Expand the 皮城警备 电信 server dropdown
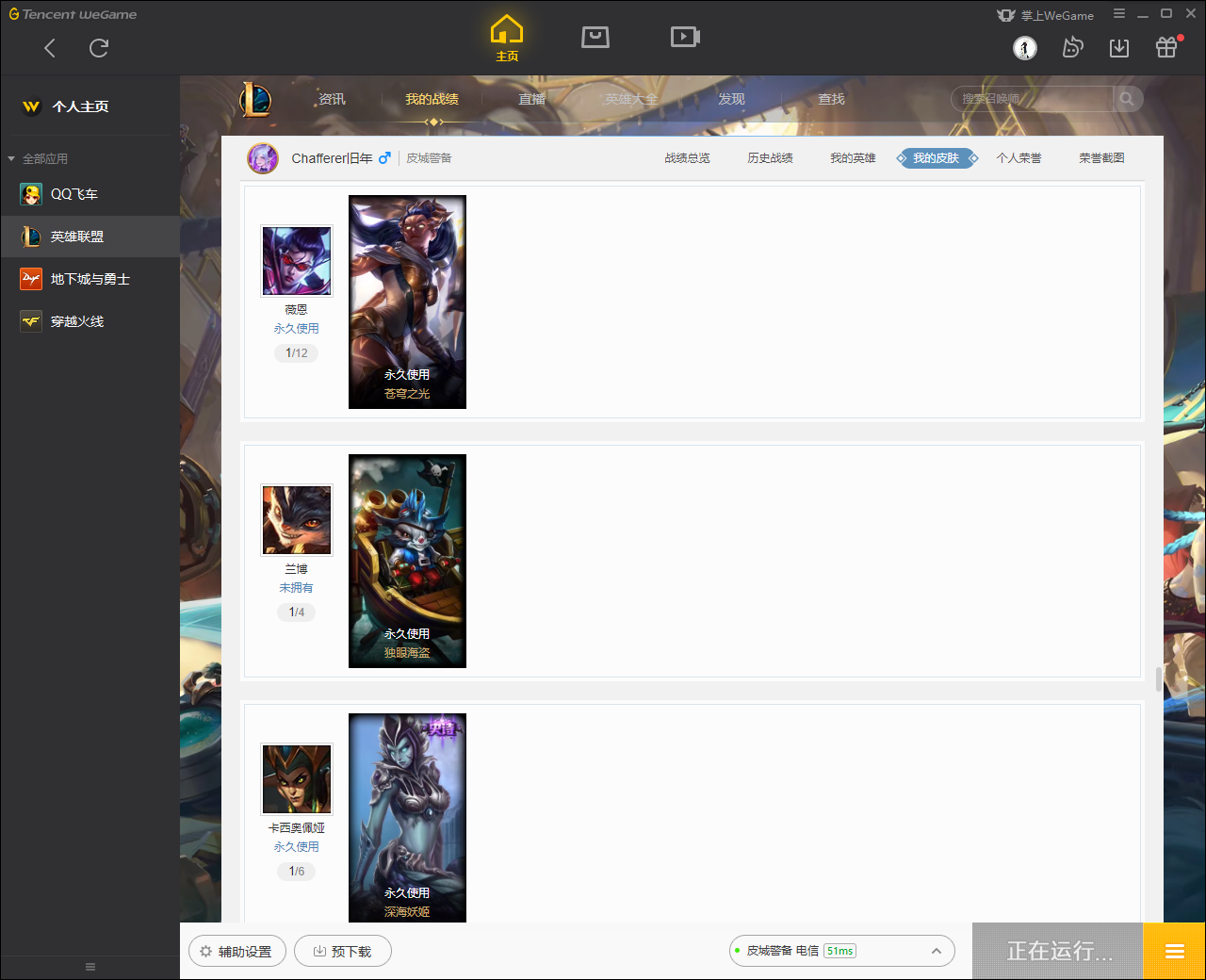The image size is (1206, 980). pyautogui.click(x=842, y=951)
